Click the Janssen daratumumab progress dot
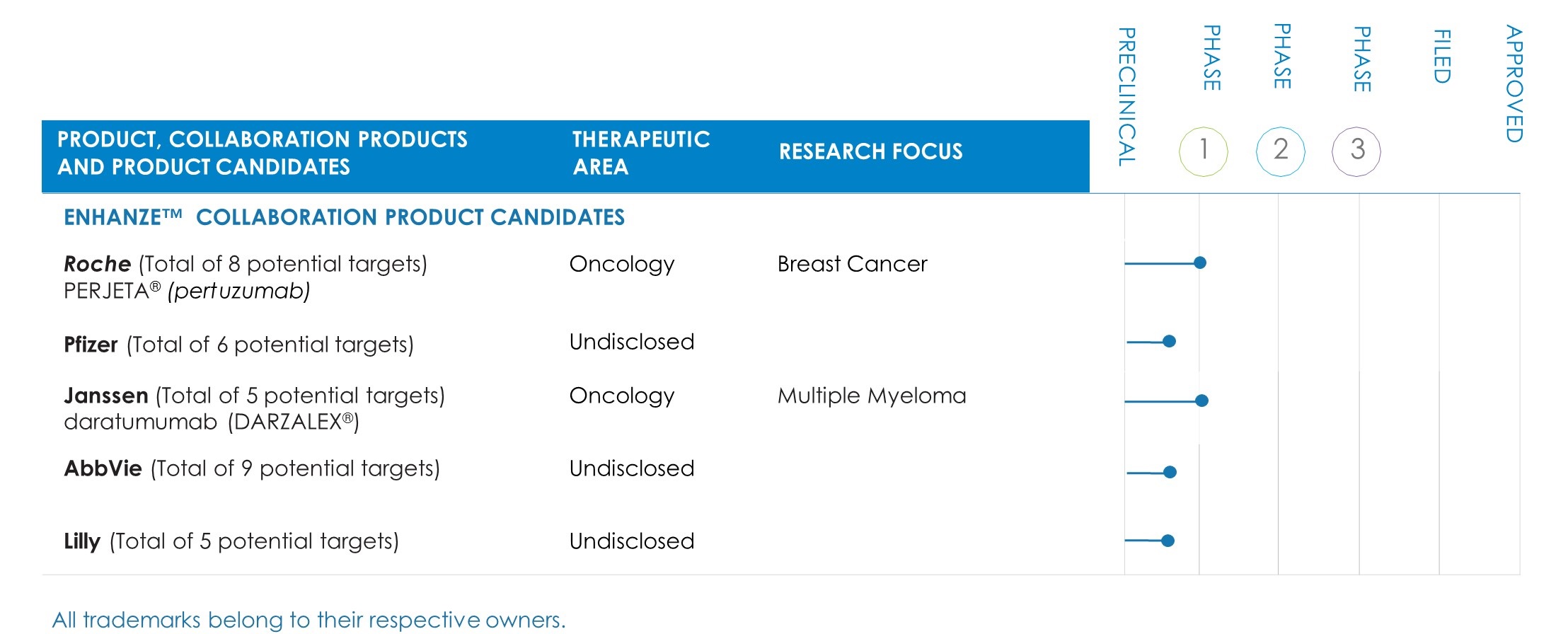 (1201, 401)
